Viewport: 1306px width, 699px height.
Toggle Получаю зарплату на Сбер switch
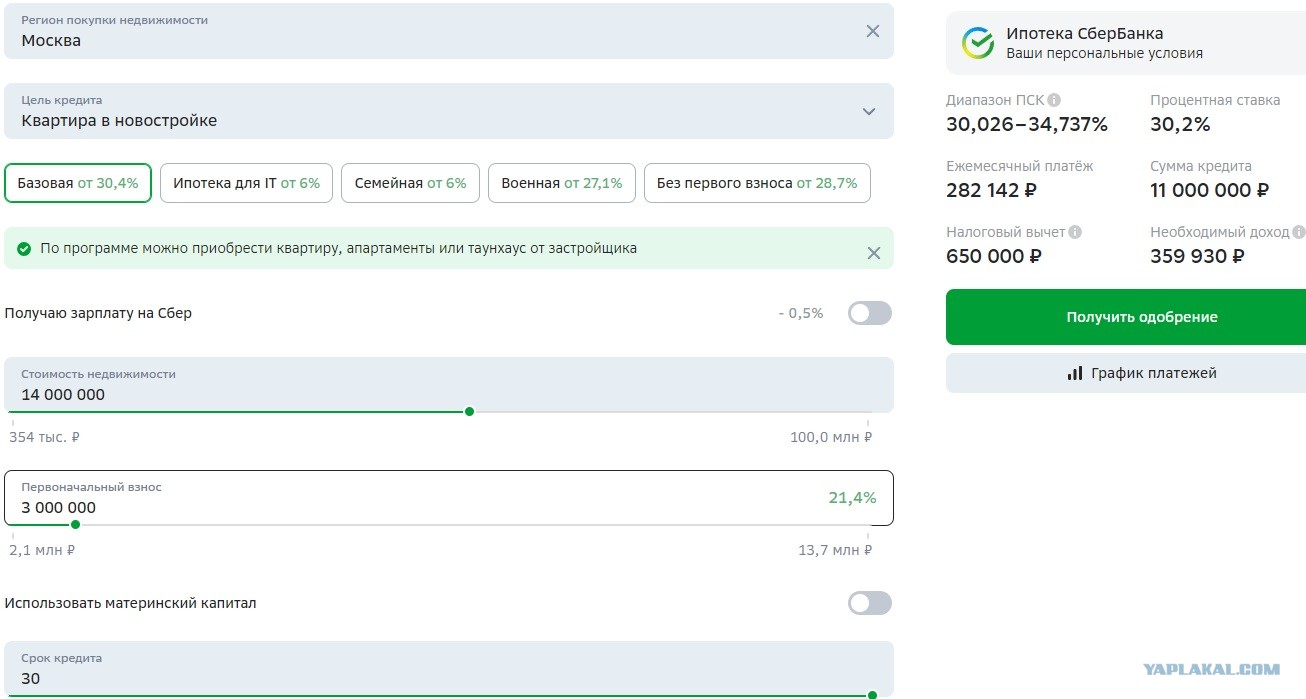869,313
